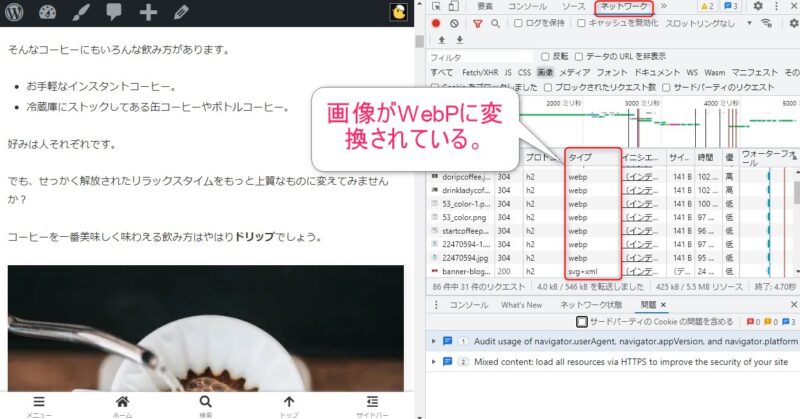Open the dashboard gauge icon

(47, 12)
